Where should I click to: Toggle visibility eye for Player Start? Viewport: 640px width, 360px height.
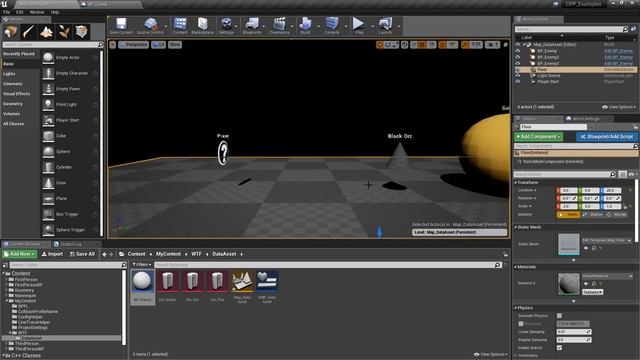coord(518,82)
